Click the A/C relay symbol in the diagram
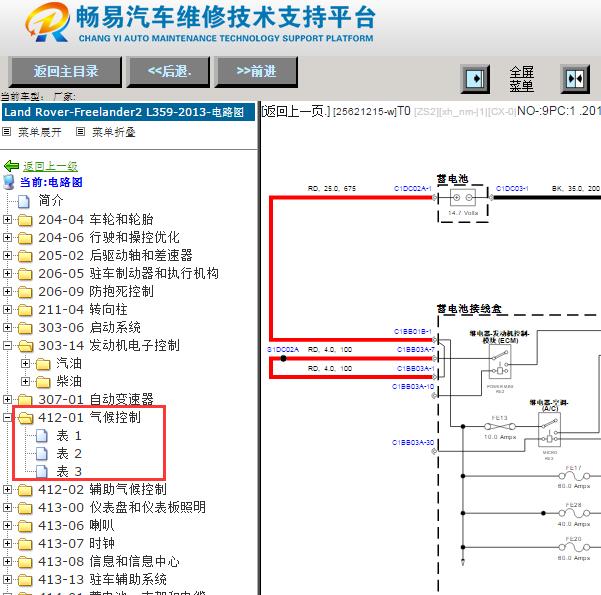601x595 pixels. click(x=549, y=429)
